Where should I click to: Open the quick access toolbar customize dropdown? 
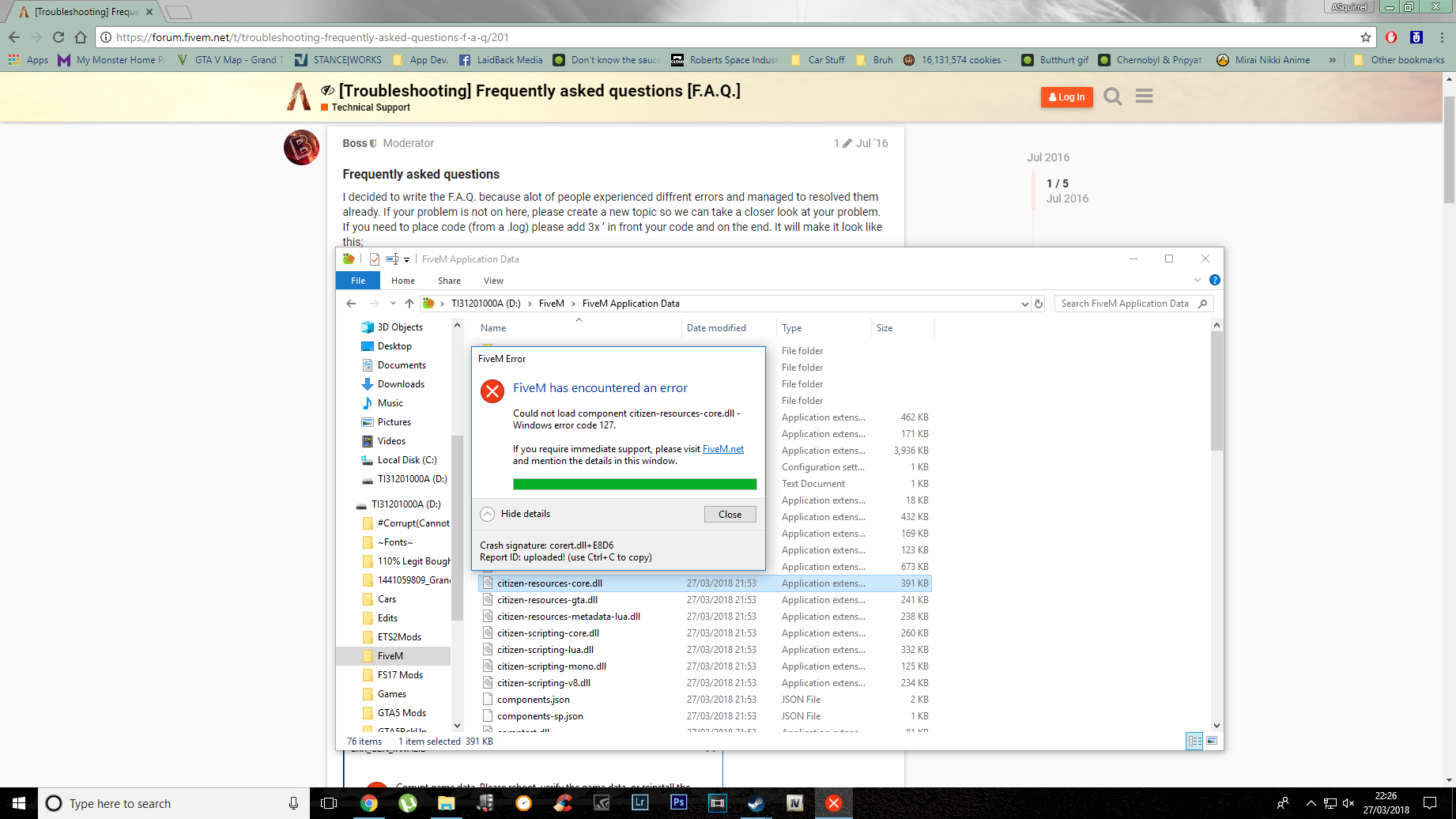406,259
